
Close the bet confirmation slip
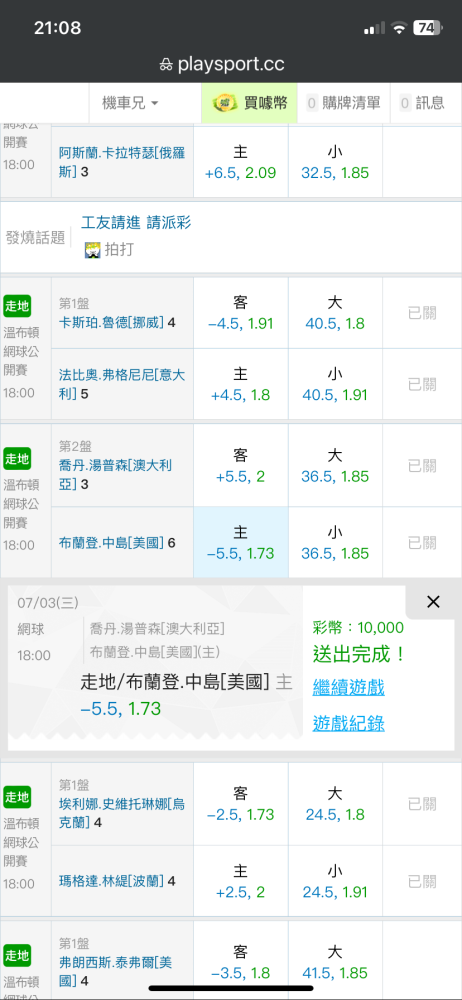pos(433,601)
